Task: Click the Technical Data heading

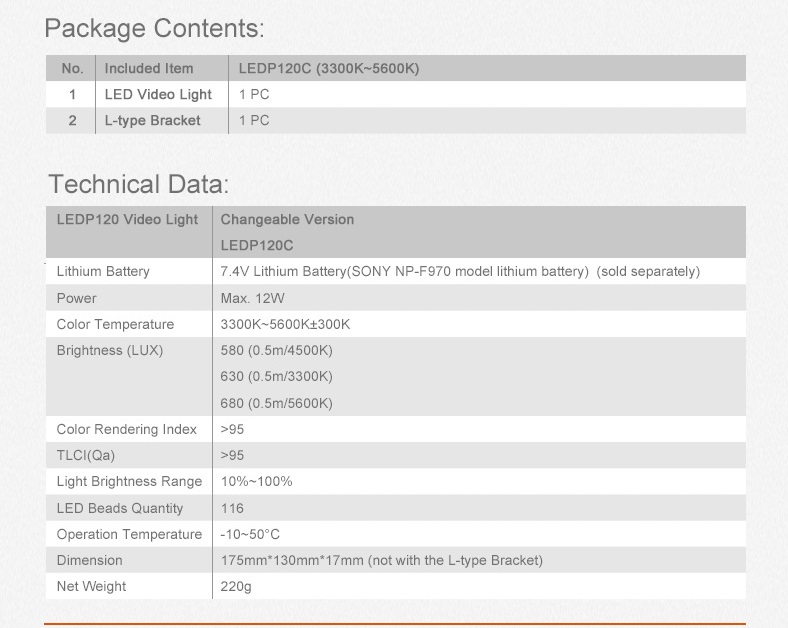Action: tap(139, 184)
